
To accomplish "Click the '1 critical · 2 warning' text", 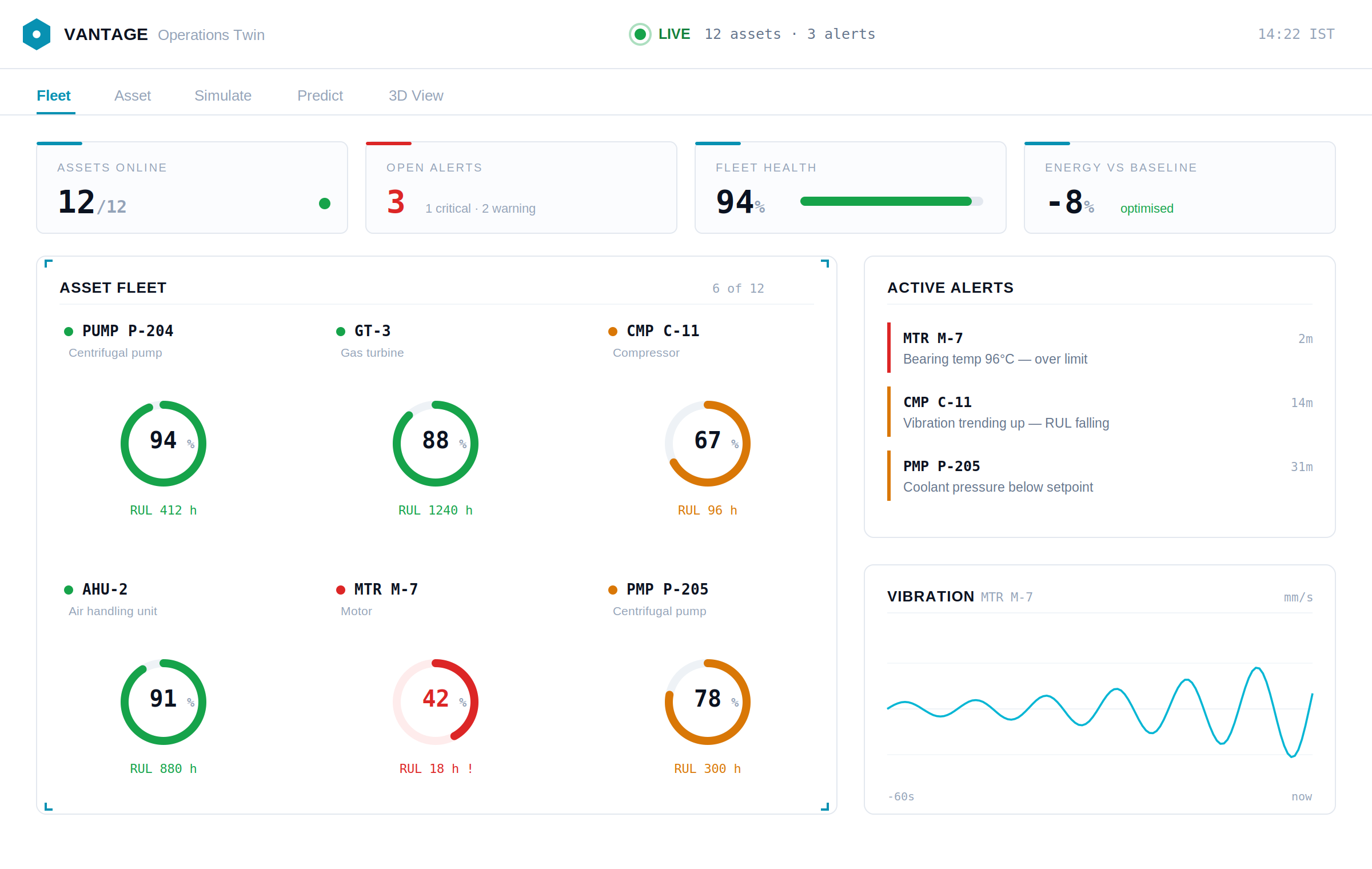I will pos(480,208).
